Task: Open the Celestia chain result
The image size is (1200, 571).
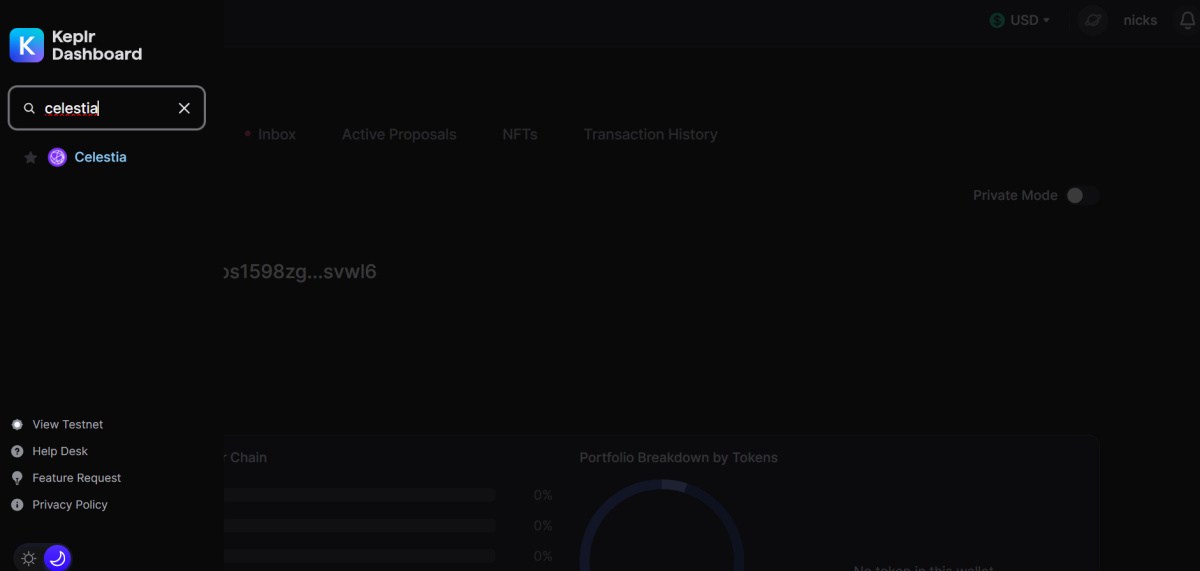Action: [x=100, y=157]
